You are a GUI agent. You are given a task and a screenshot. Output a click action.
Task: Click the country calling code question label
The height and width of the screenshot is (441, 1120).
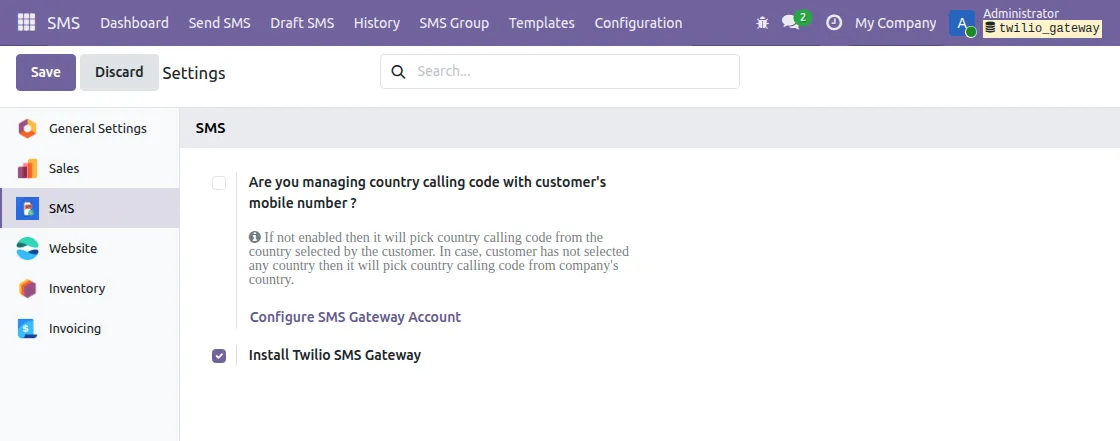click(x=427, y=192)
